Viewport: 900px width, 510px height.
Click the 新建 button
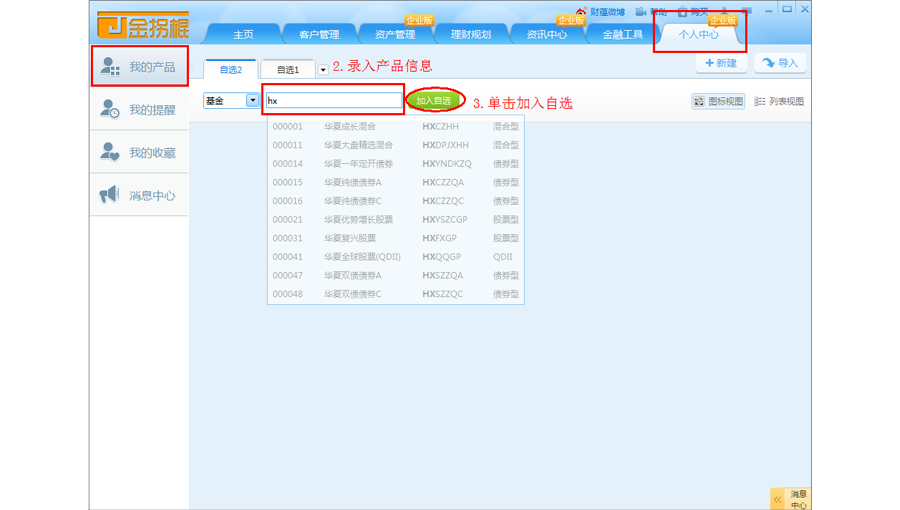click(x=720, y=63)
